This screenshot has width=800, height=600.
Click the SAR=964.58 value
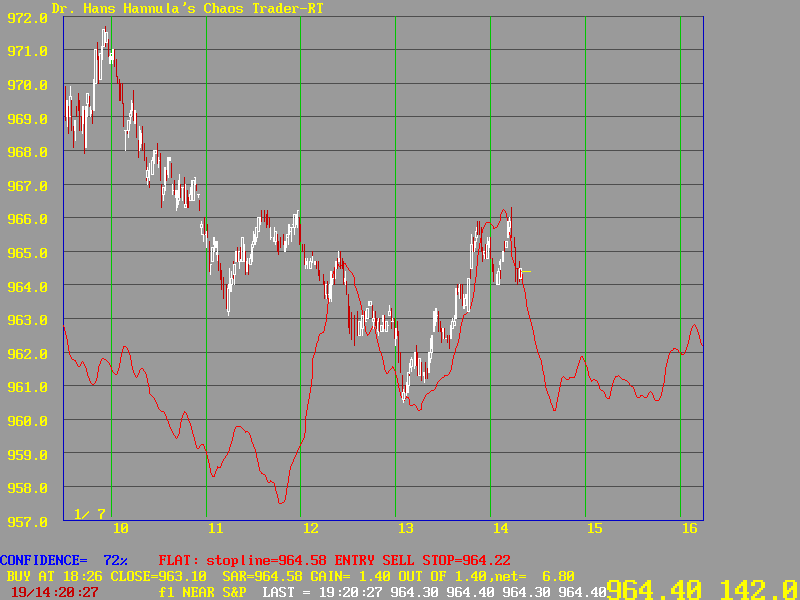pyautogui.click(x=263, y=577)
